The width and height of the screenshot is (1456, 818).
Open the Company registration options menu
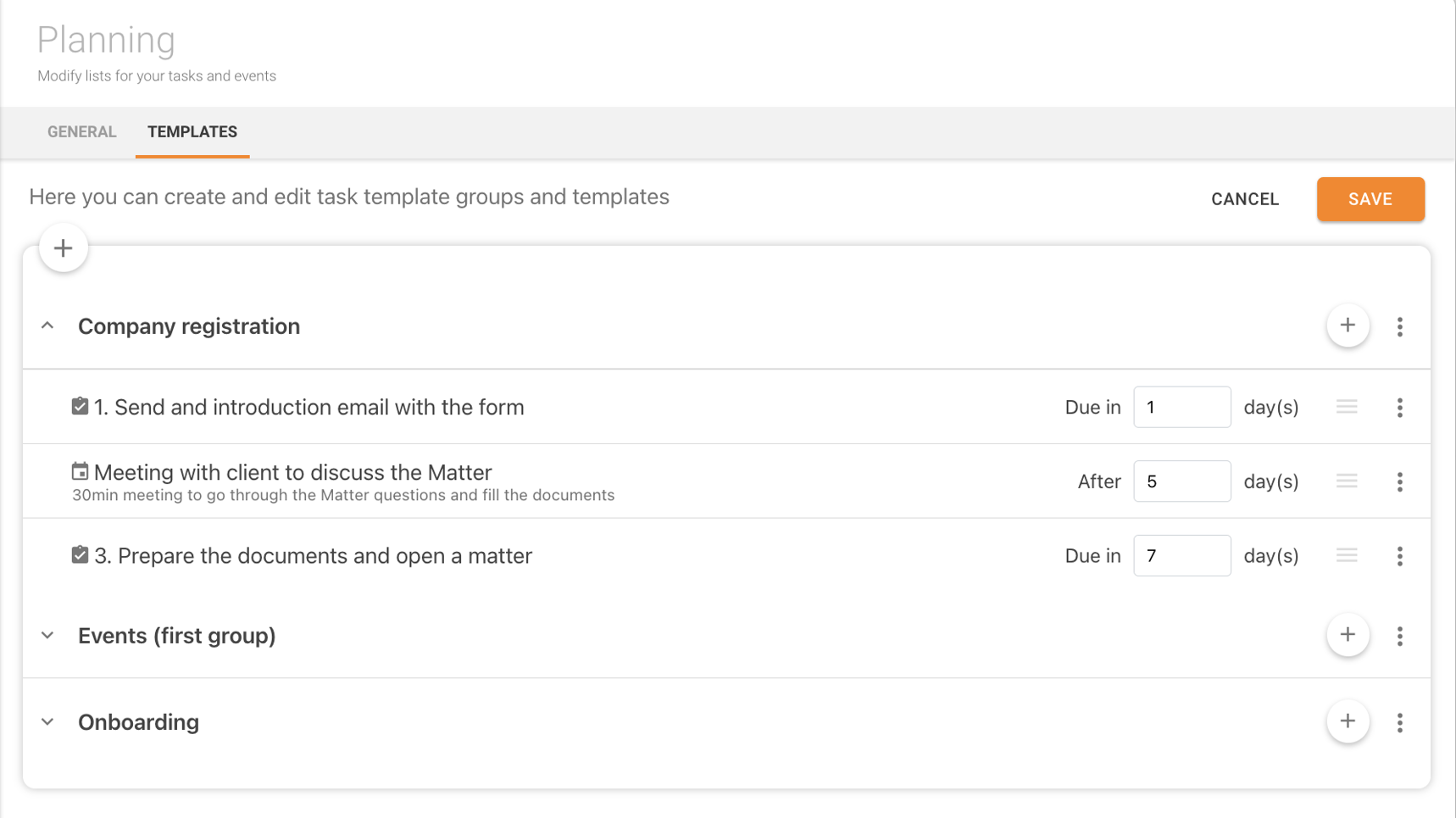pyautogui.click(x=1400, y=326)
